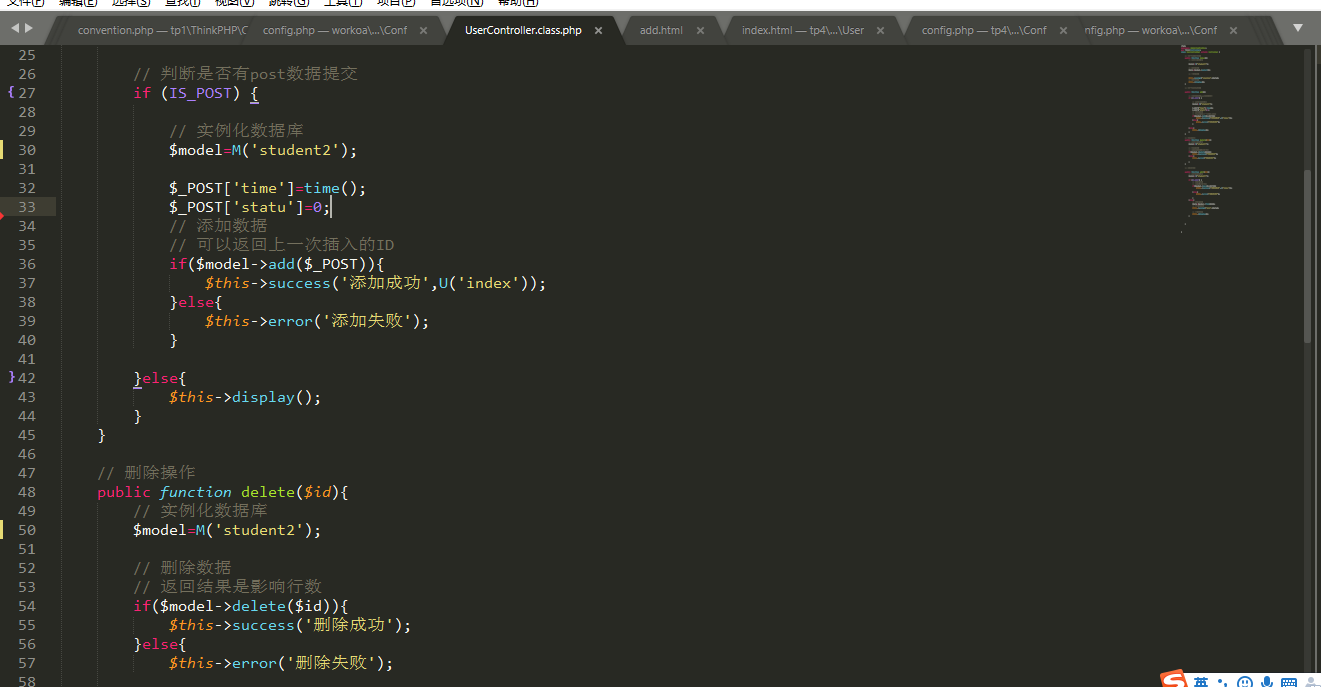This screenshot has height=687, width=1321.
Task: Close the UserController.class.php tab
Action: click(x=598, y=31)
